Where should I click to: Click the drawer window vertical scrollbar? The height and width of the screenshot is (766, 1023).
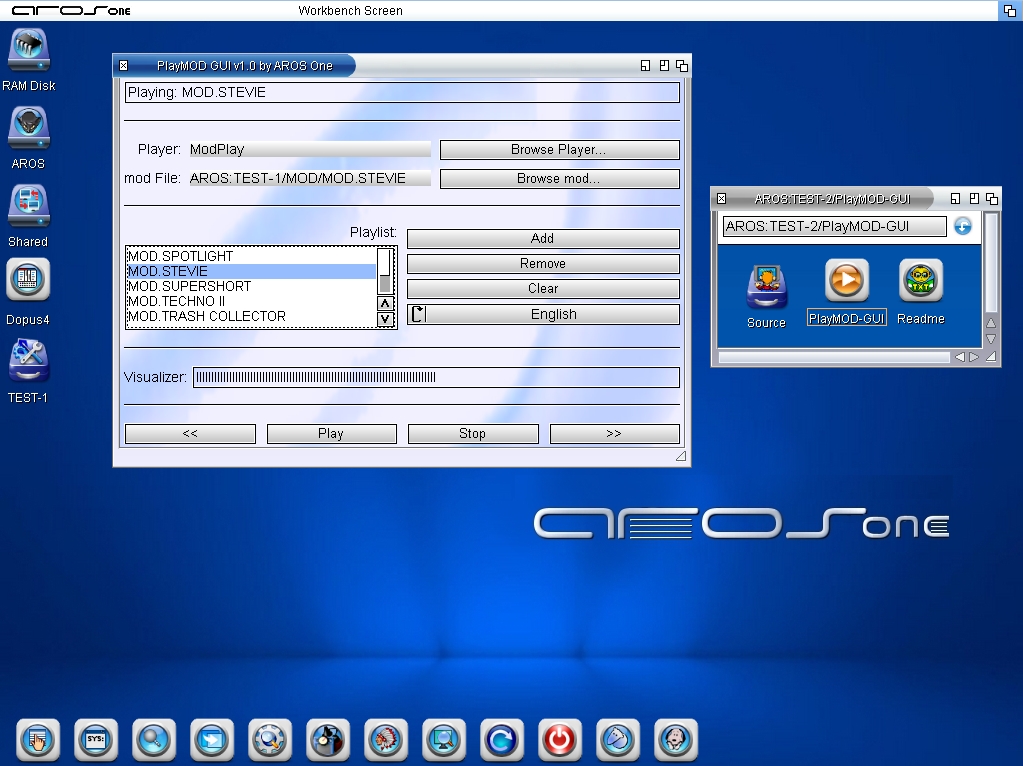[991, 263]
